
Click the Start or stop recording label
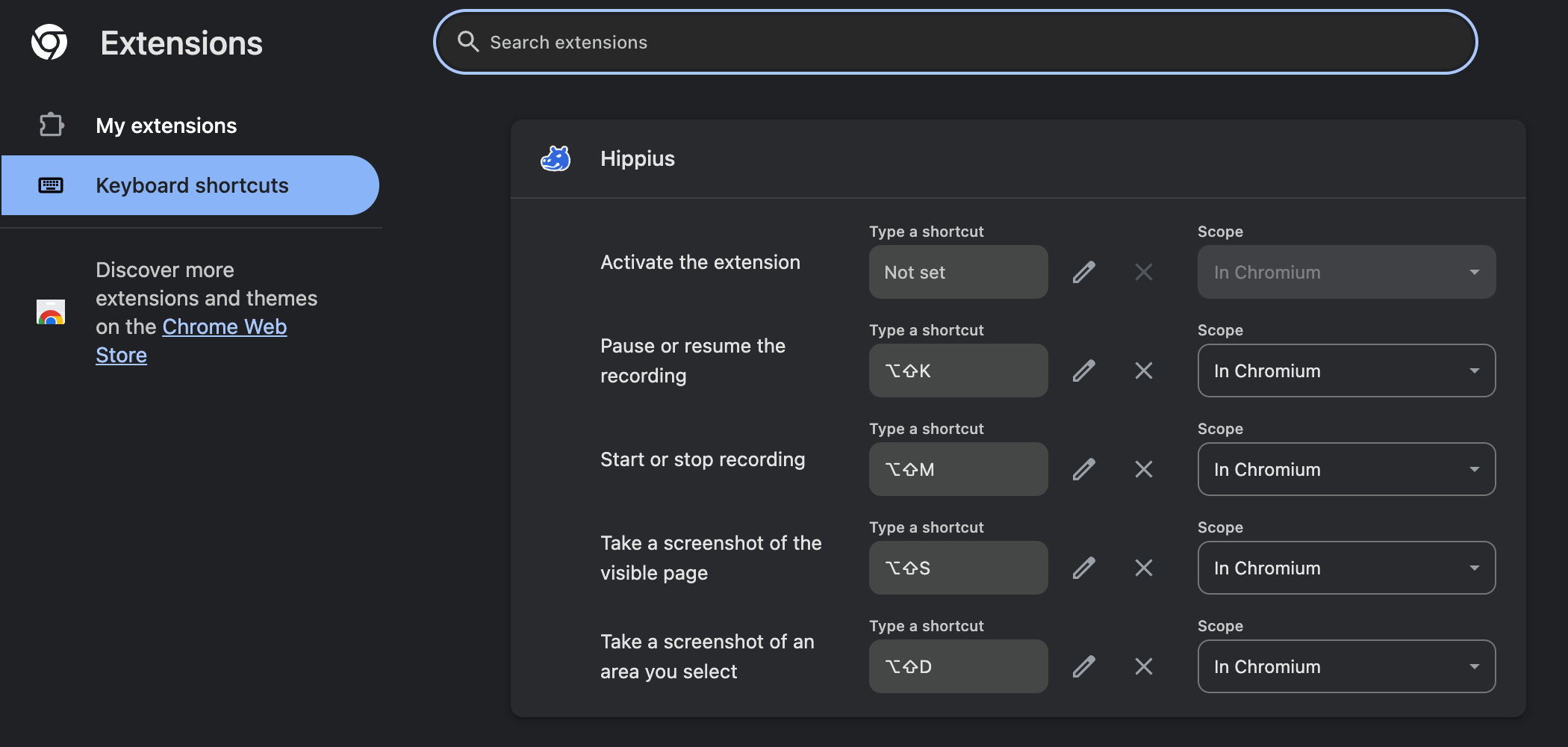click(x=703, y=459)
